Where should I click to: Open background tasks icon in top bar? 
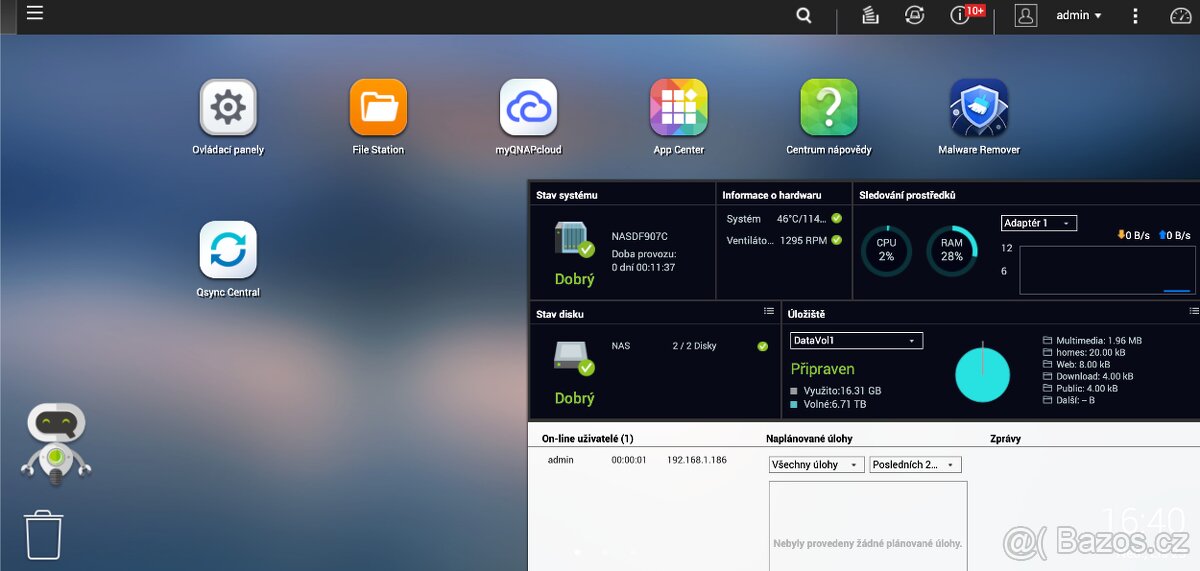pos(870,15)
